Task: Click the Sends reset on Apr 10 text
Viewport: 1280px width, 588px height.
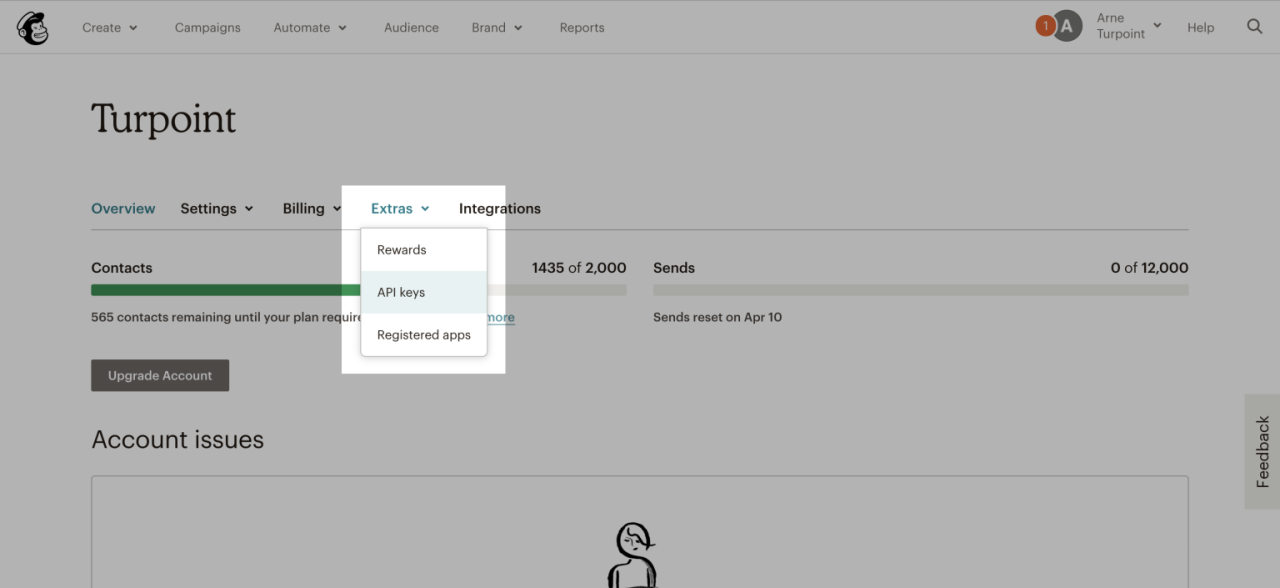Action: coord(718,317)
